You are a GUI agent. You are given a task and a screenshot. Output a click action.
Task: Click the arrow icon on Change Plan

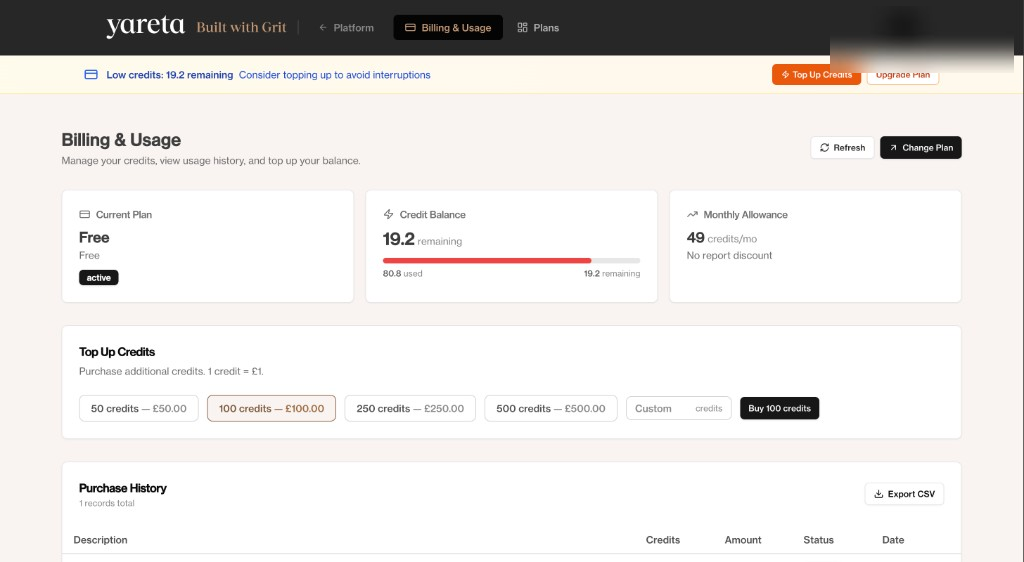[x=893, y=148]
